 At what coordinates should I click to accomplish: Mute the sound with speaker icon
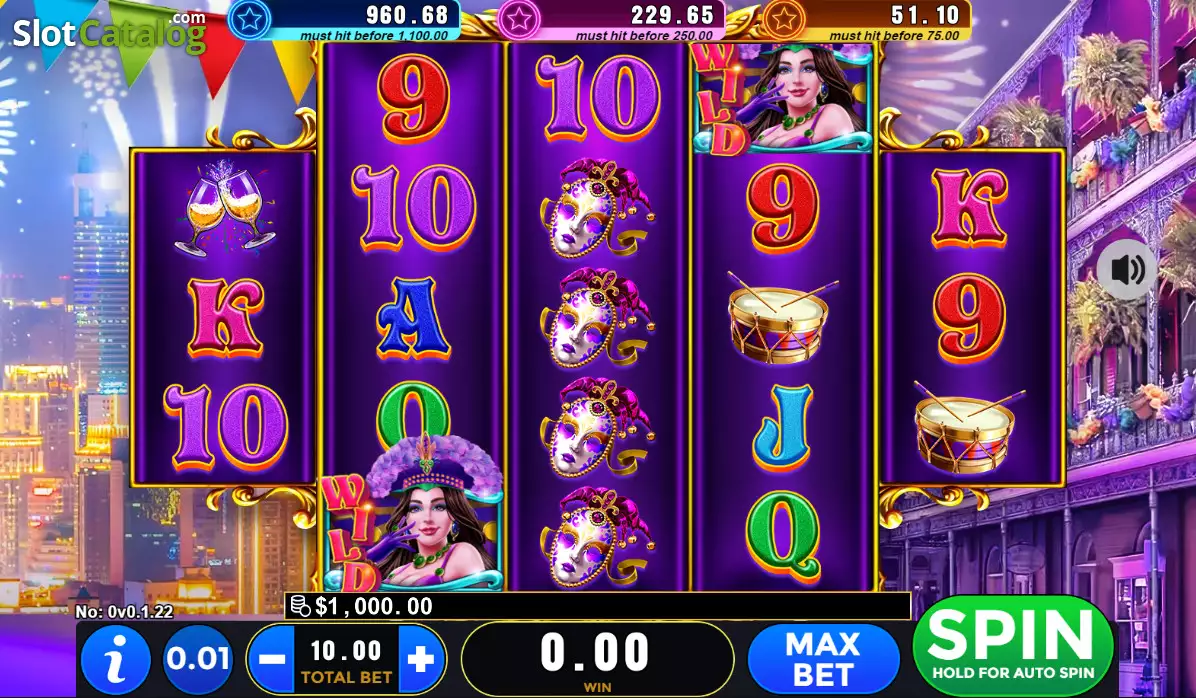[x=1126, y=269]
